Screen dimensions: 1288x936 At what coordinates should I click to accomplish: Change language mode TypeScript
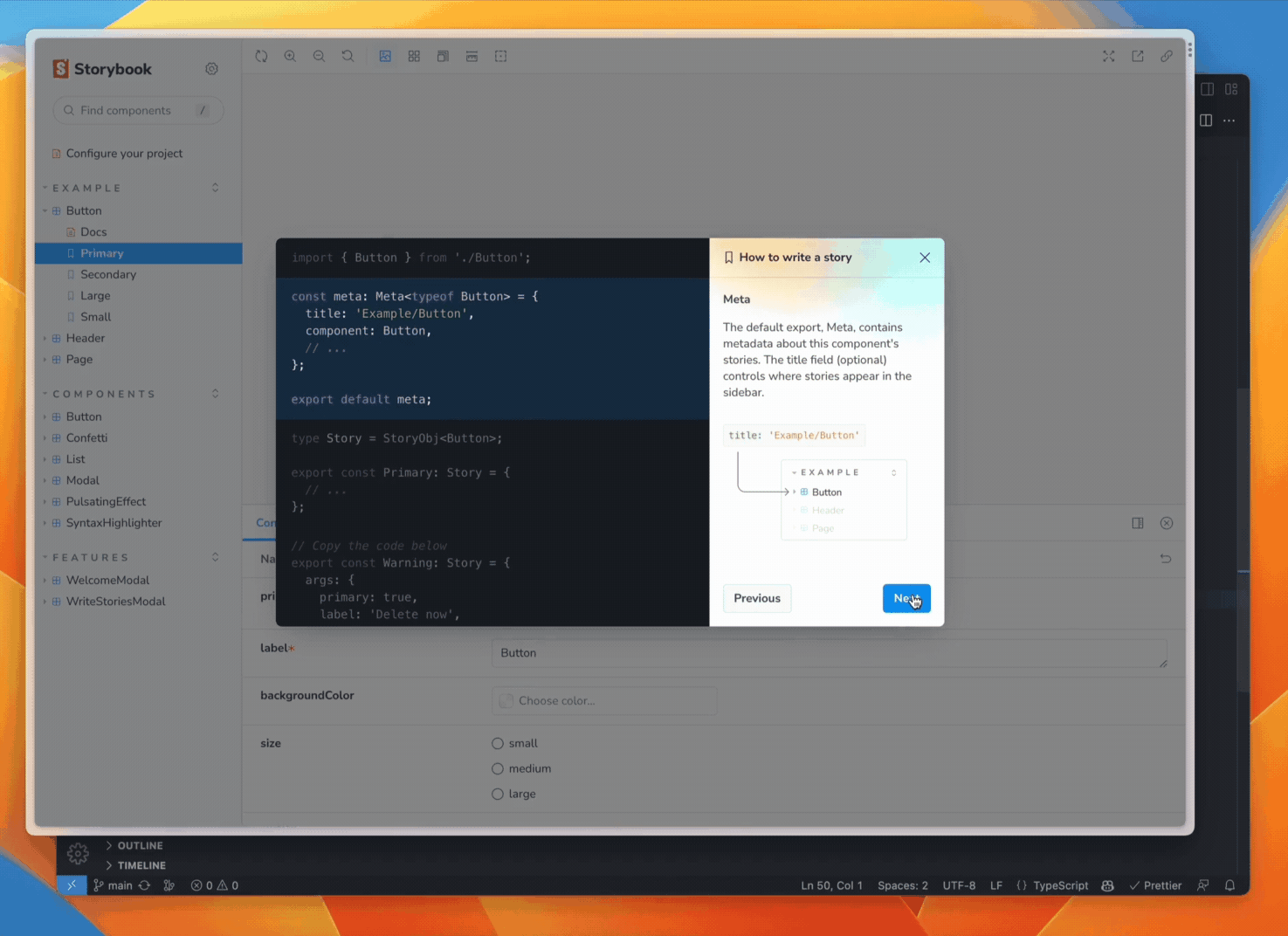click(x=1060, y=885)
